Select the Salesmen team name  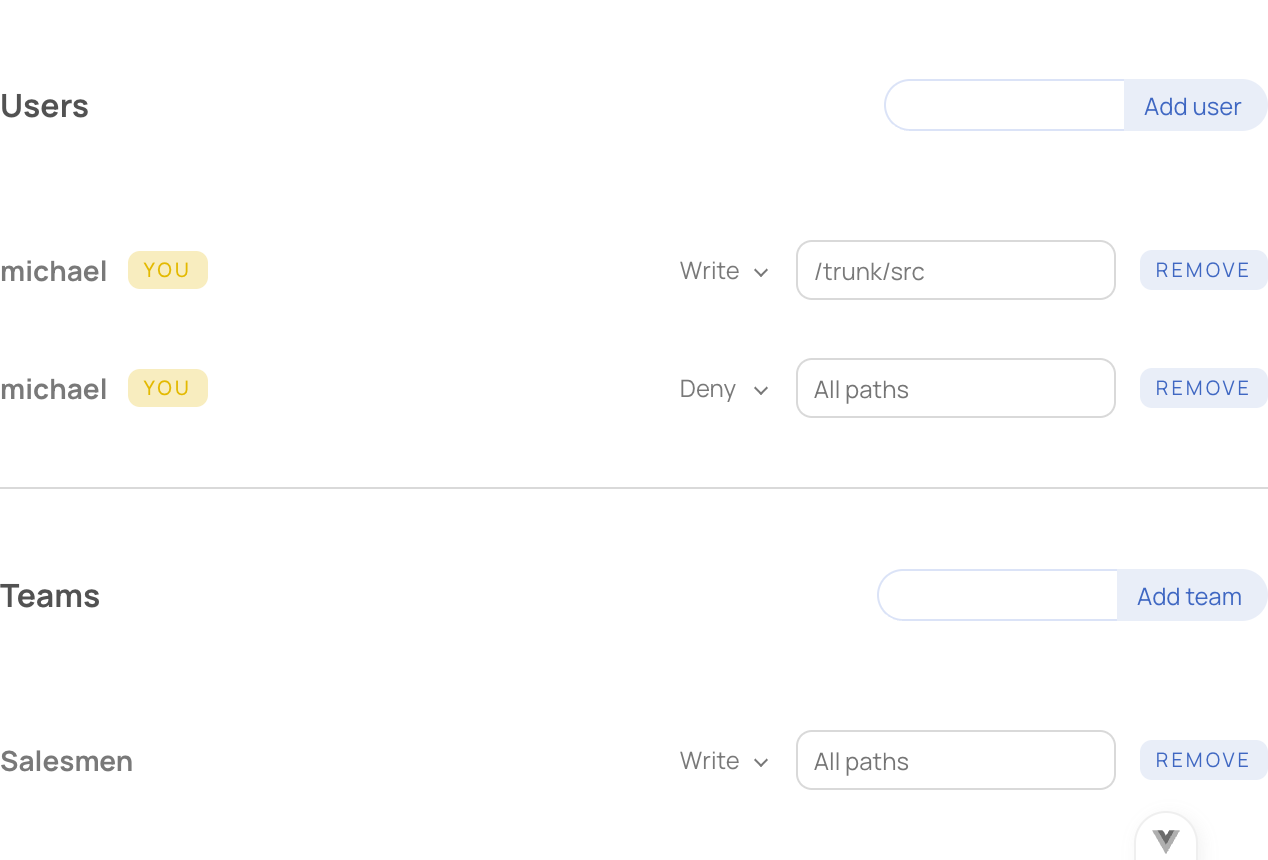(x=66, y=761)
